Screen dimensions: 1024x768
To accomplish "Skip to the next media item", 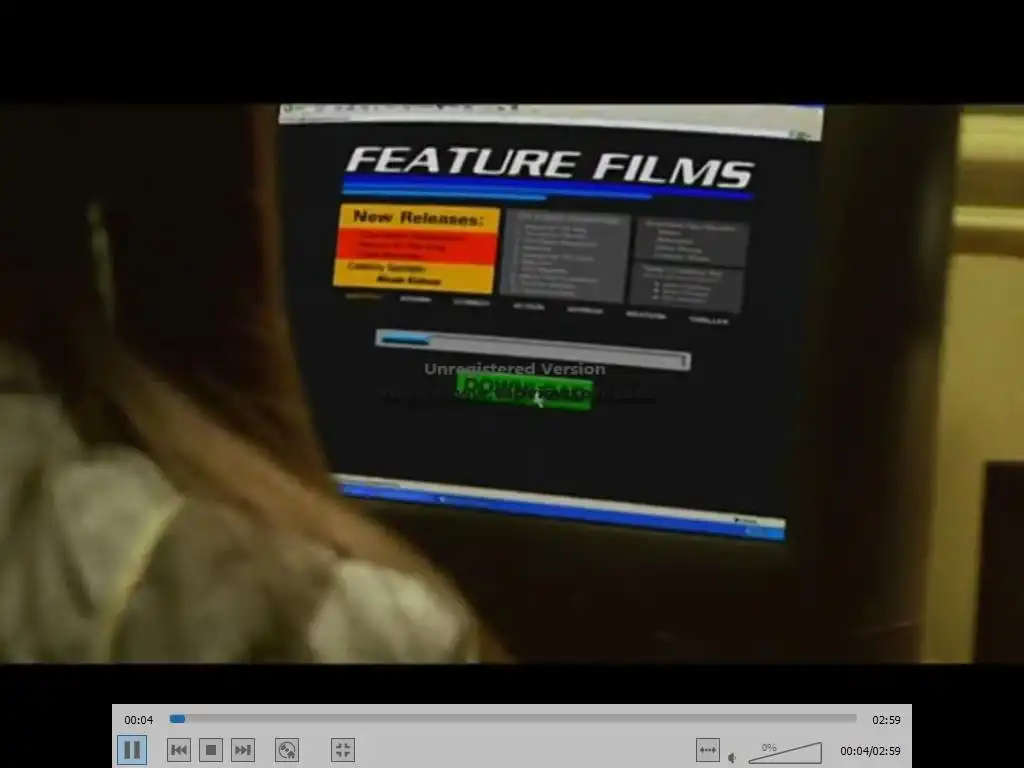I will click(243, 750).
